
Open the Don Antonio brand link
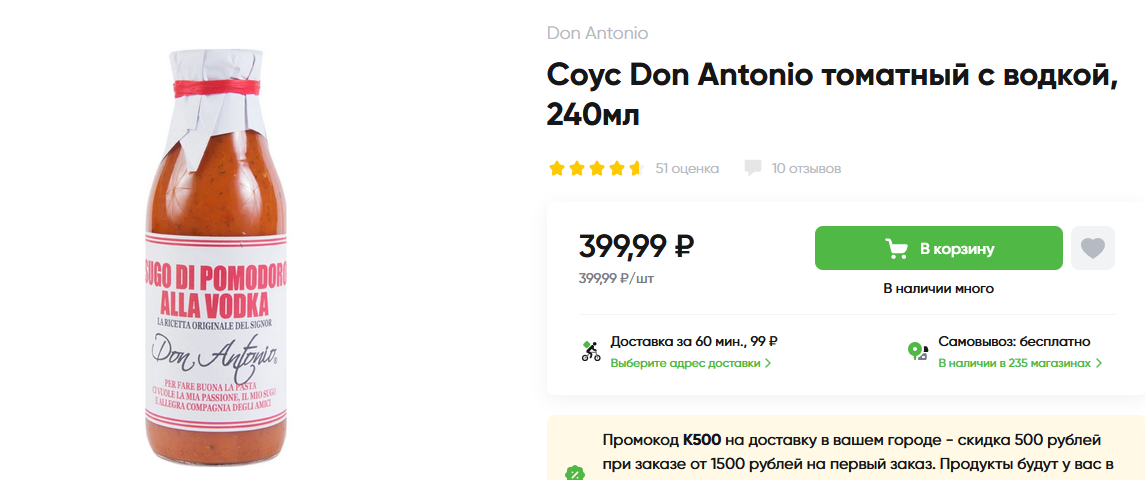(x=597, y=33)
